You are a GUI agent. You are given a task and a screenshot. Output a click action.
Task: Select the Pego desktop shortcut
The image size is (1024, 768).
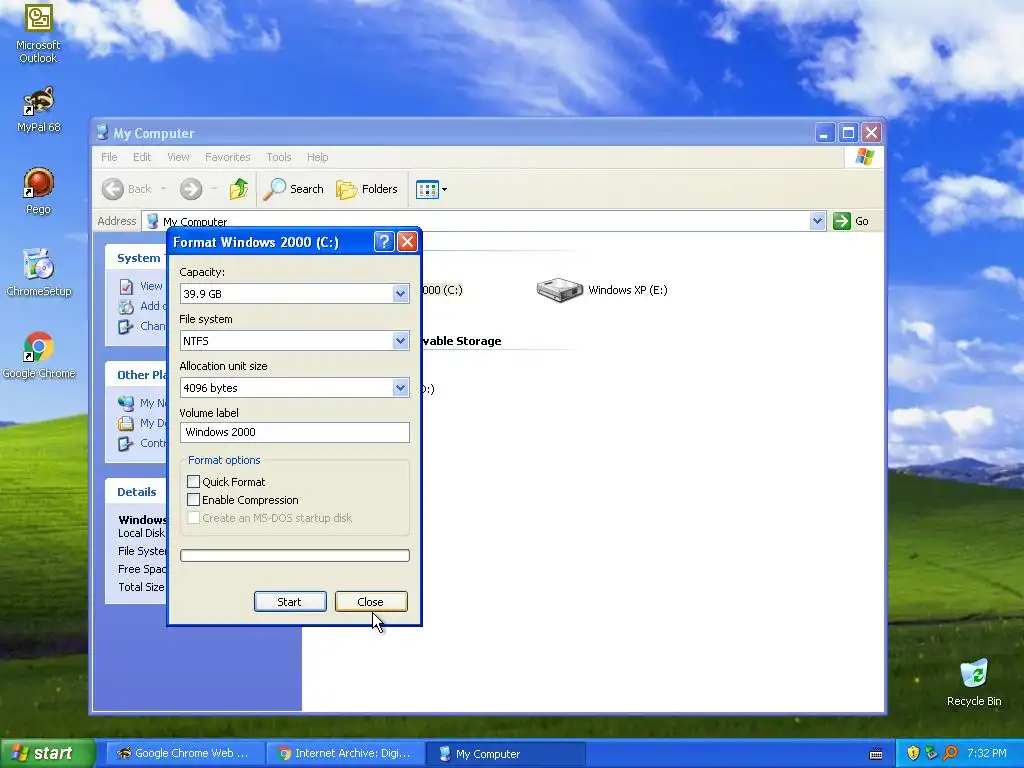(38, 191)
